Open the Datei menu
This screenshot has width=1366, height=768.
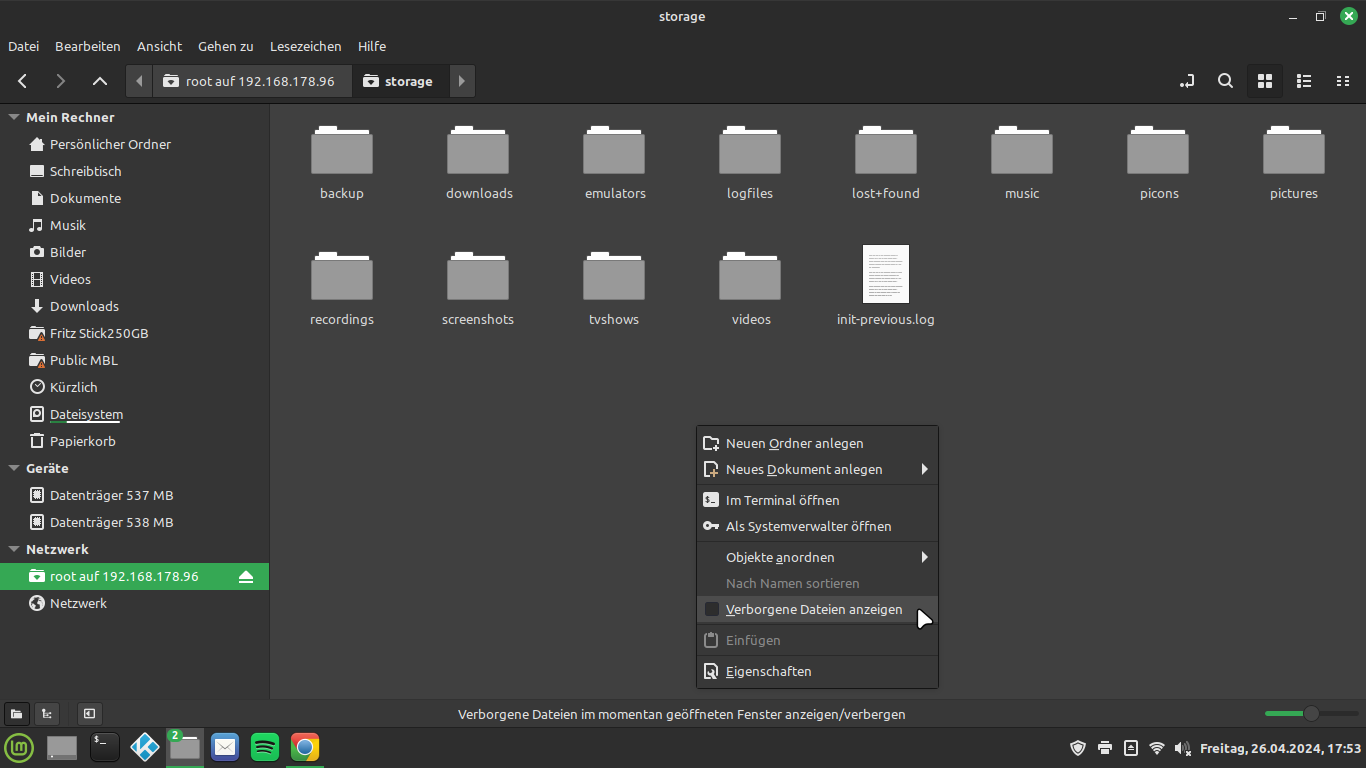pos(23,46)
